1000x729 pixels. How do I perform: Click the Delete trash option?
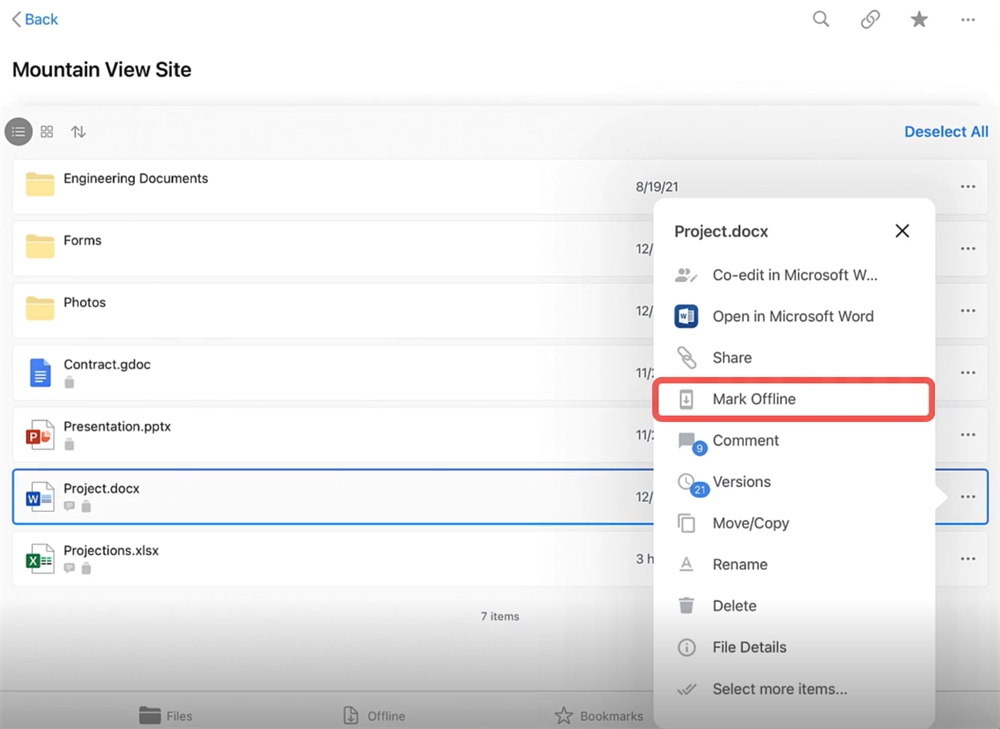click(734, 606)
